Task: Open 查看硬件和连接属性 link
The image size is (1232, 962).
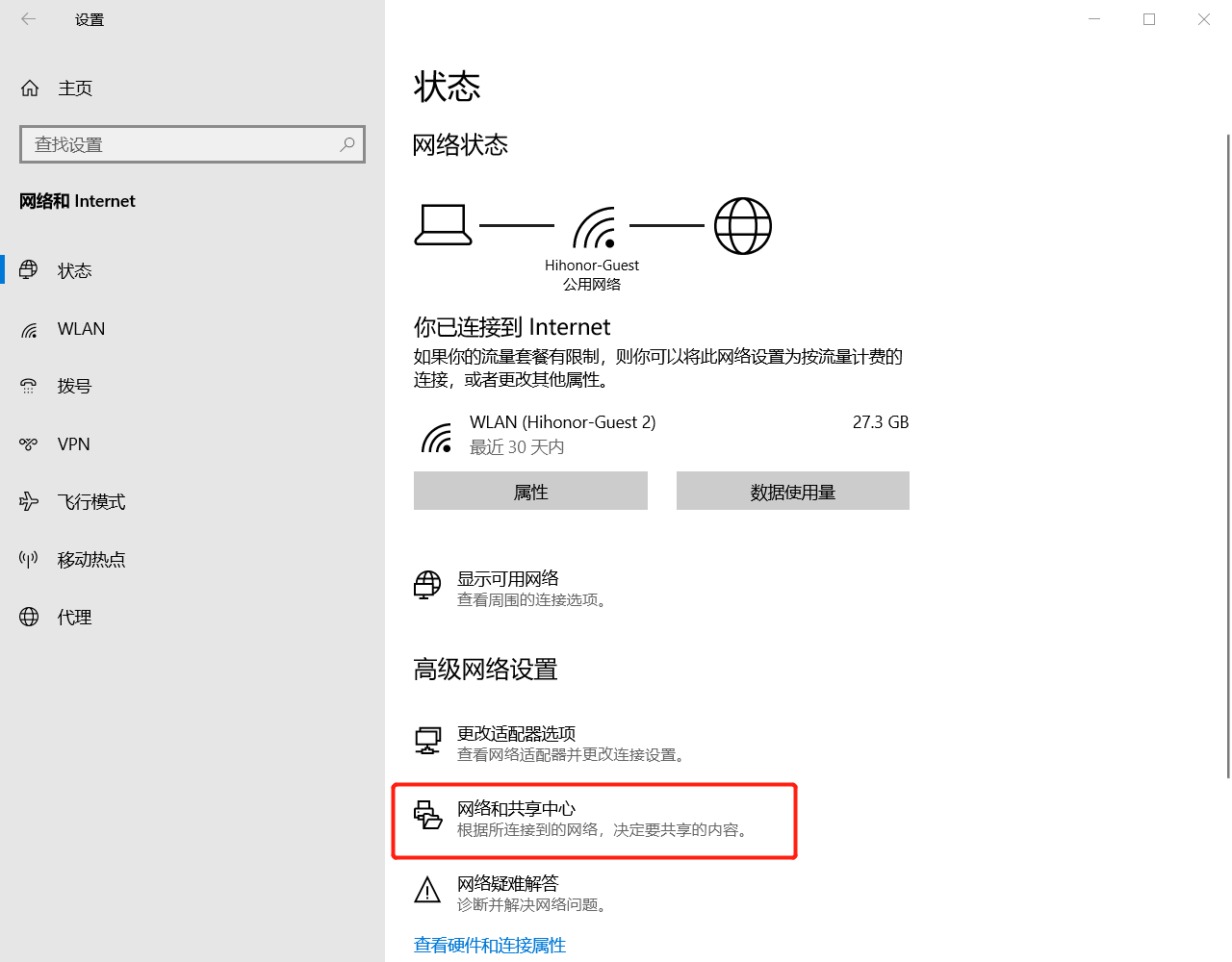Action: 490,945
